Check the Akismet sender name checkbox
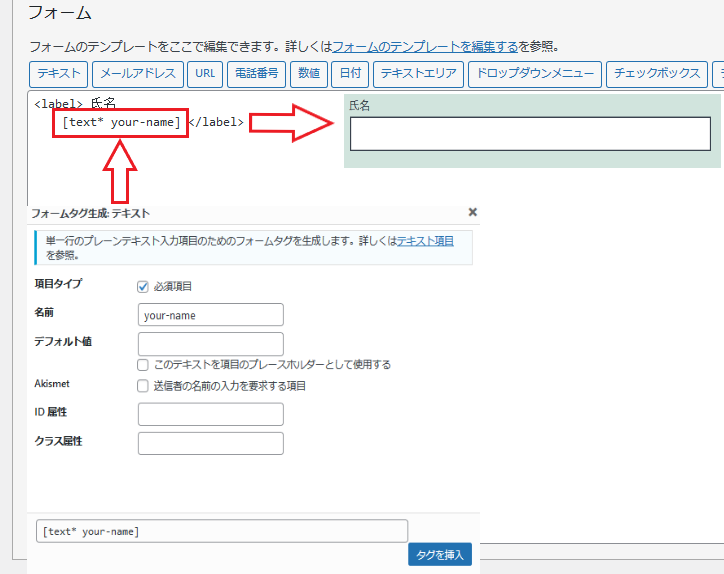Image resolution: width=724 pixels, height=574 pixels. (x=144, y=385)
